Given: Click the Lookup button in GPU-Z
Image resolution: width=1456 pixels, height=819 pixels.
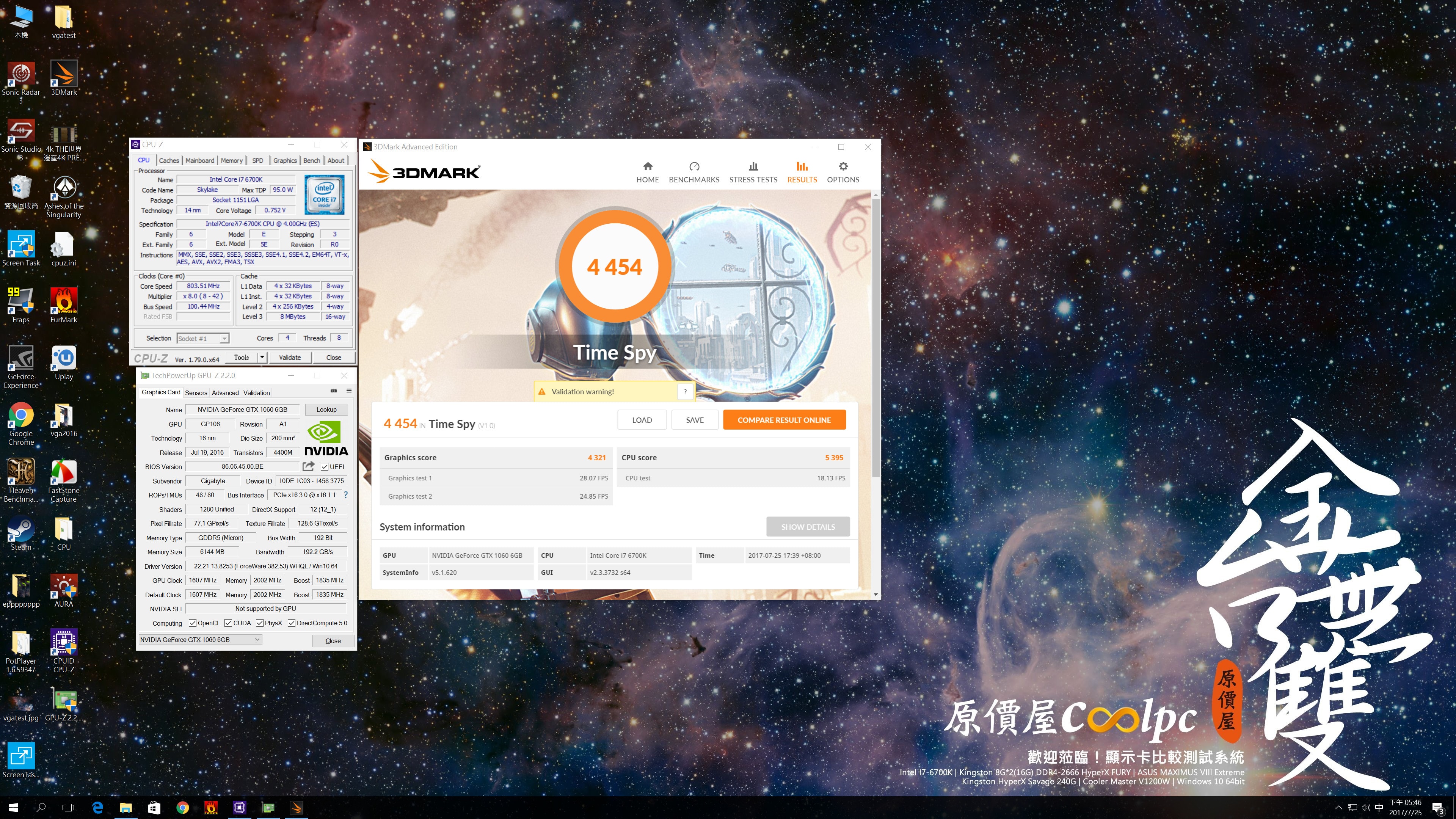Looking at the screenshot, I should point(326,409).
